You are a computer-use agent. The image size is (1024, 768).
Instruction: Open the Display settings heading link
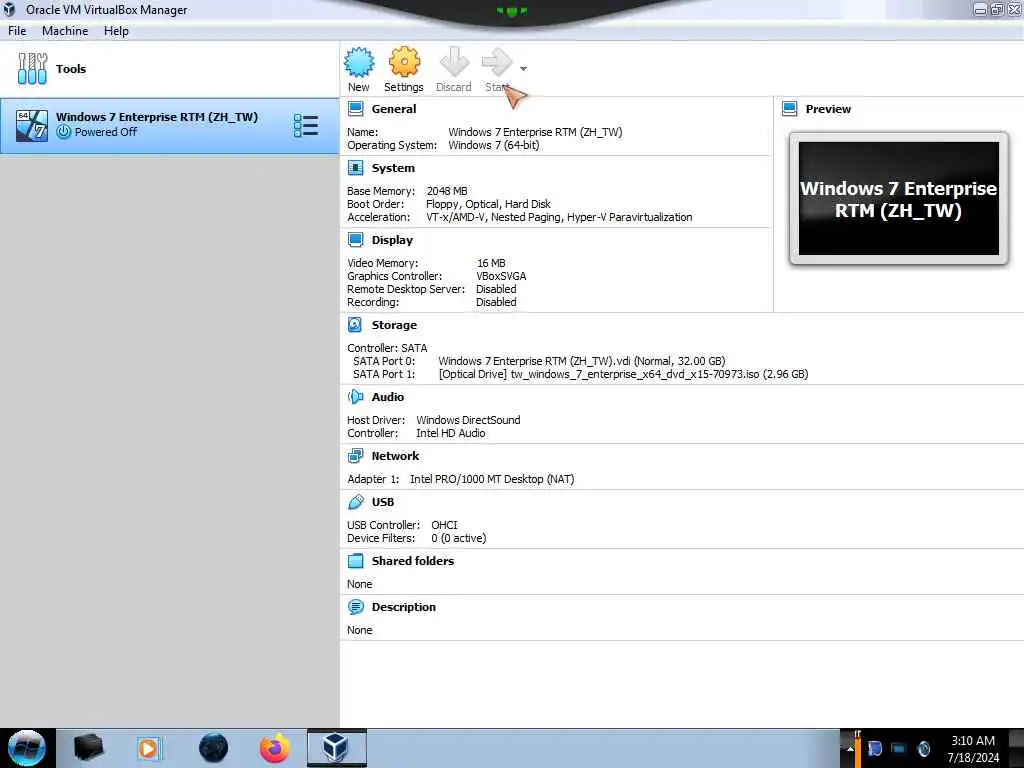tap(392, 240)
